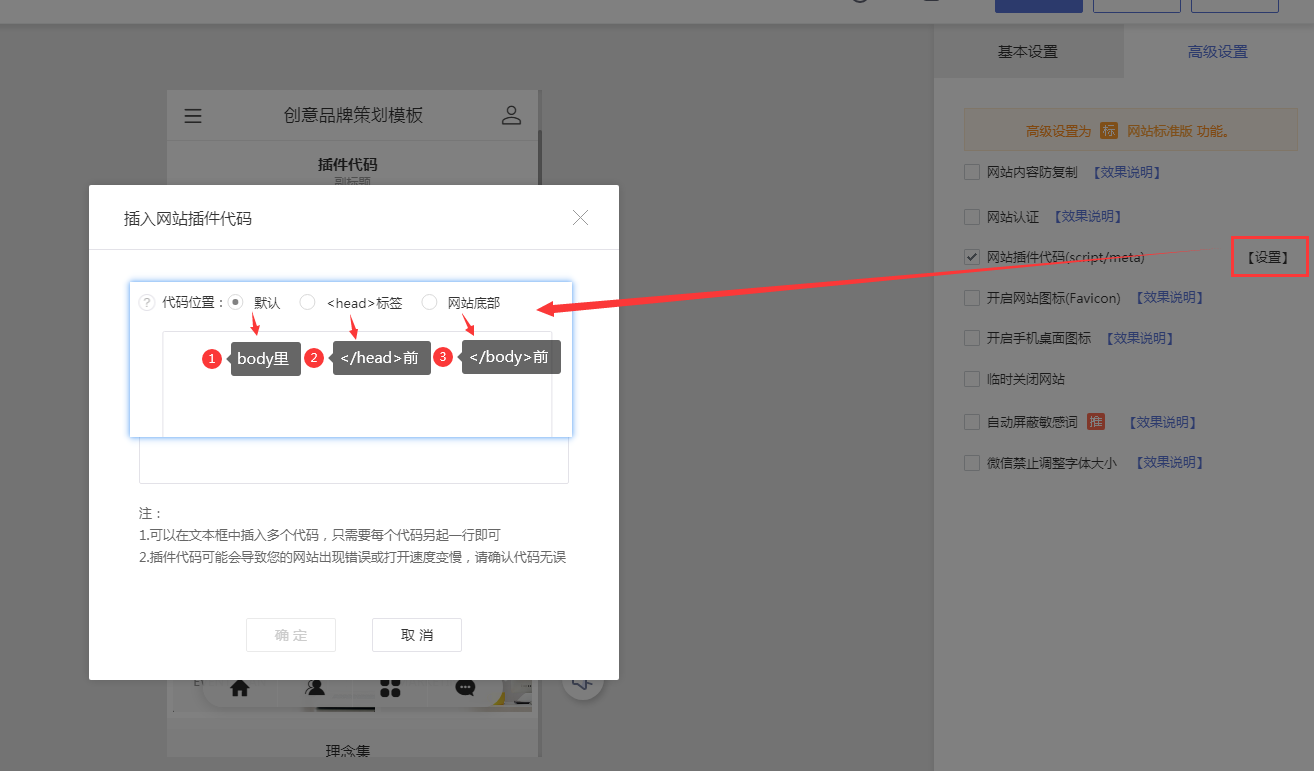Open the user profile icon in preview header
Viewport: 1314px width, 771px height.
[511, 115]
